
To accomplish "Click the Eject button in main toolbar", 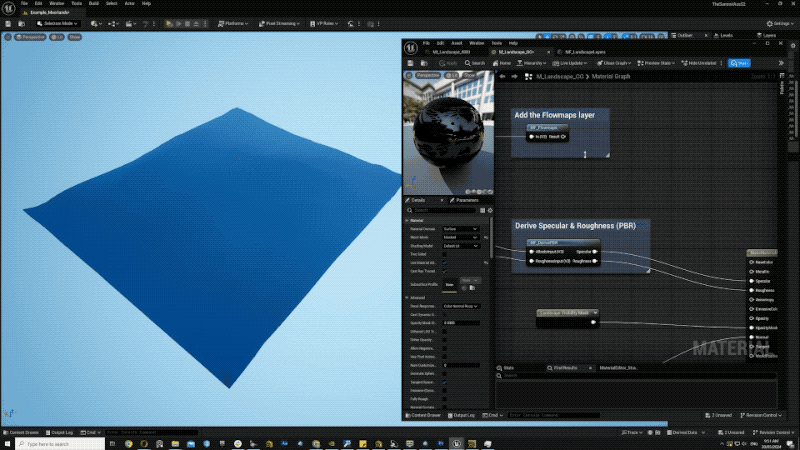I will click(x=196, y=23).
